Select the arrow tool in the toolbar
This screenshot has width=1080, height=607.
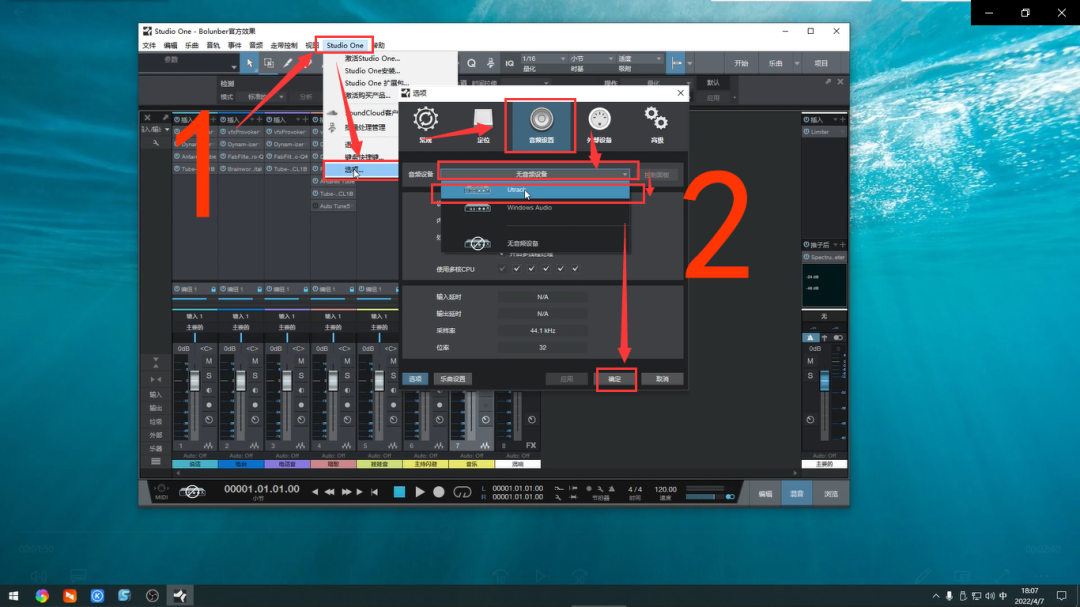(251, 63)
